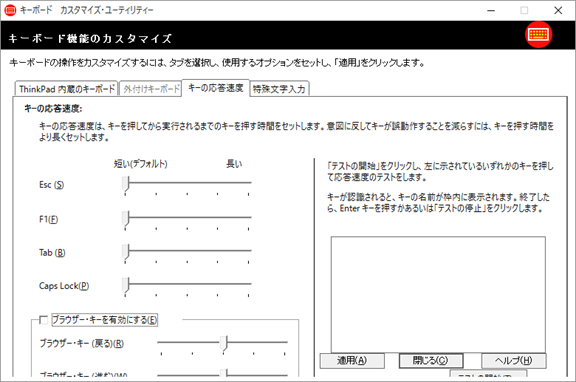Minimize the keyboard utility window
The height and width of the screenshot is (382, 576).
(491, 11)
